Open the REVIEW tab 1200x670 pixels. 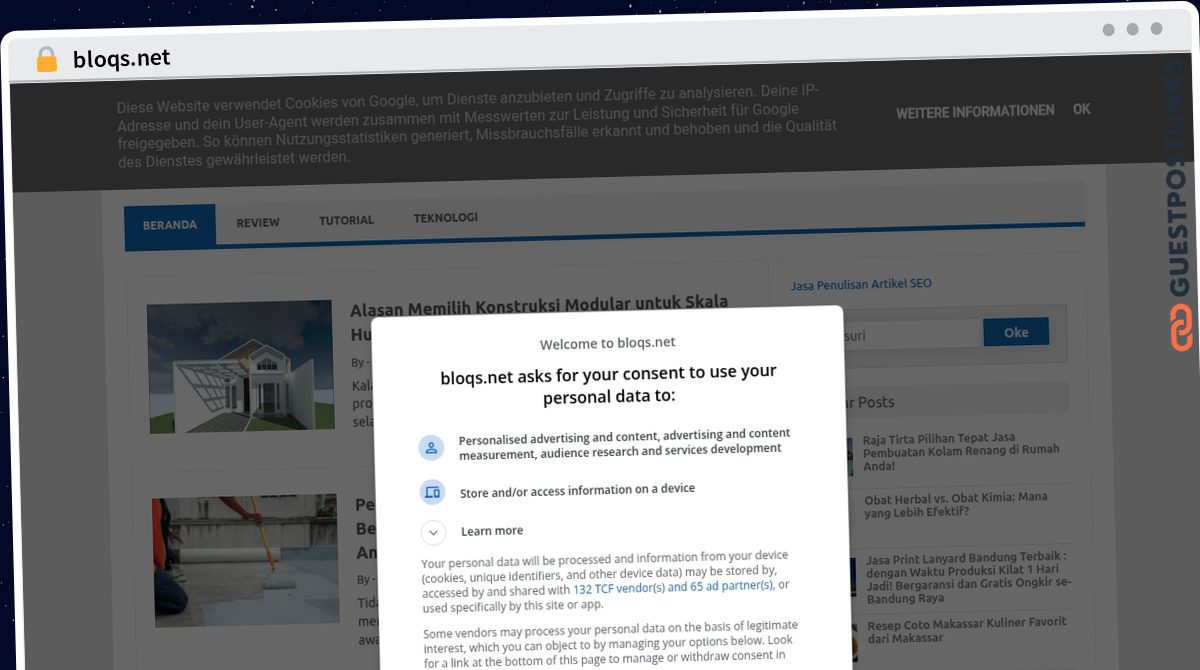(x=257, y=222)
